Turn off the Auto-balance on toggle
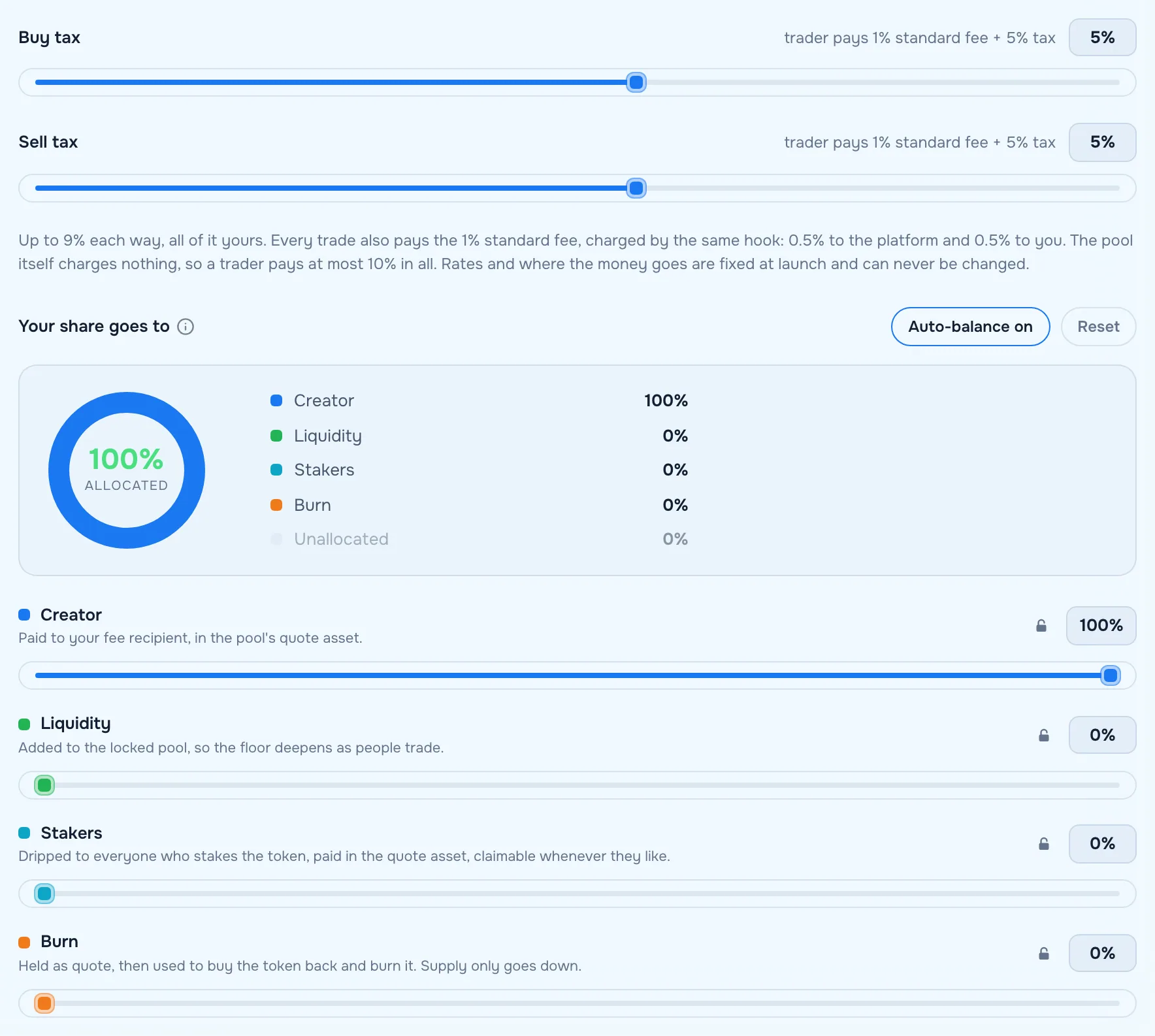1155x1036 pixels. (x=970, y=327)
